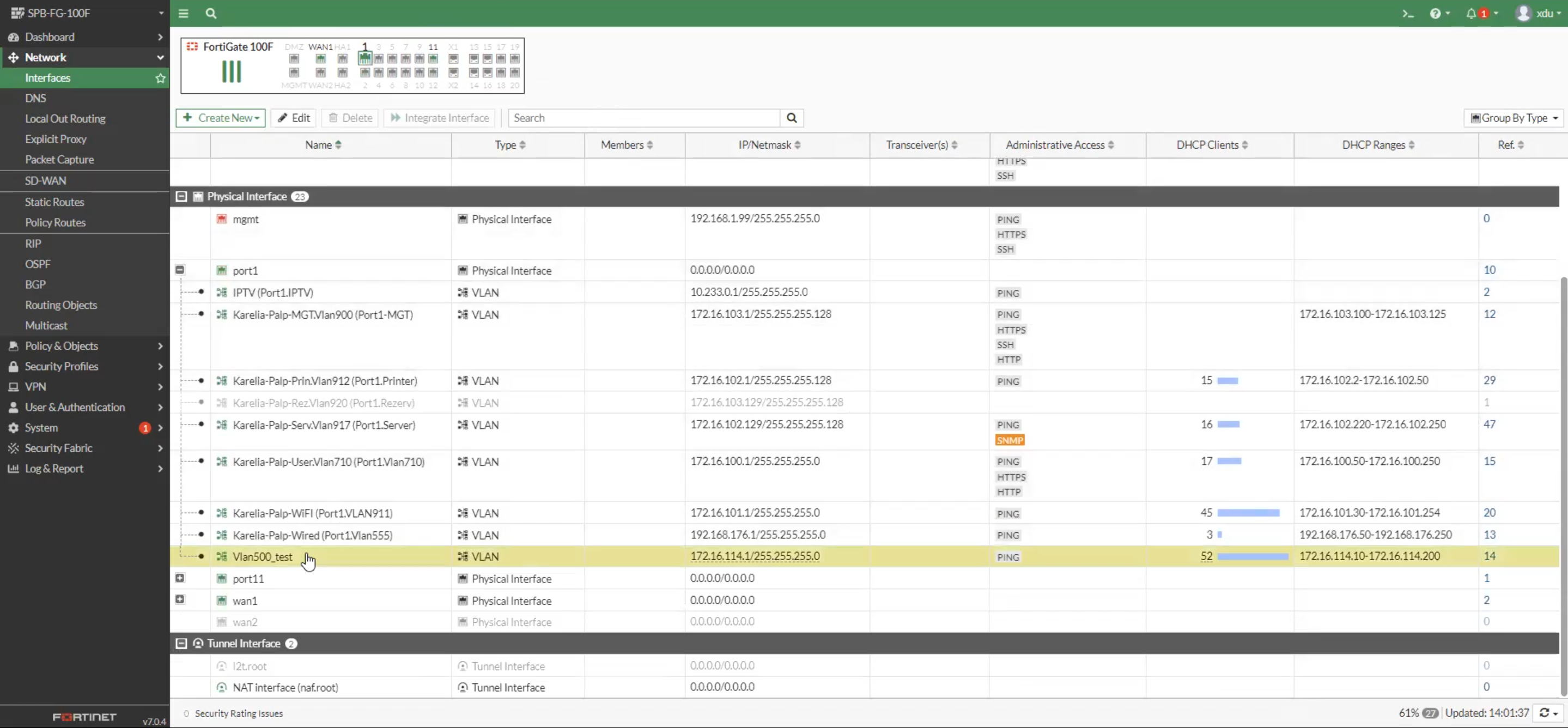Image resolution: width=1568 pixels, height=728 pixels.
Task: Click the port 1 icon in faceplate
Action: tap(364, 58)
